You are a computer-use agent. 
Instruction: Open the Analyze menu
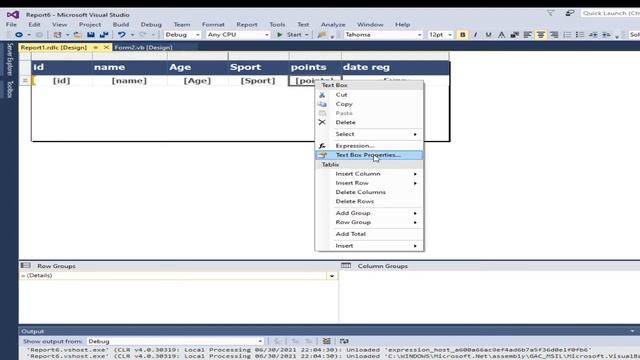(333, 24)
